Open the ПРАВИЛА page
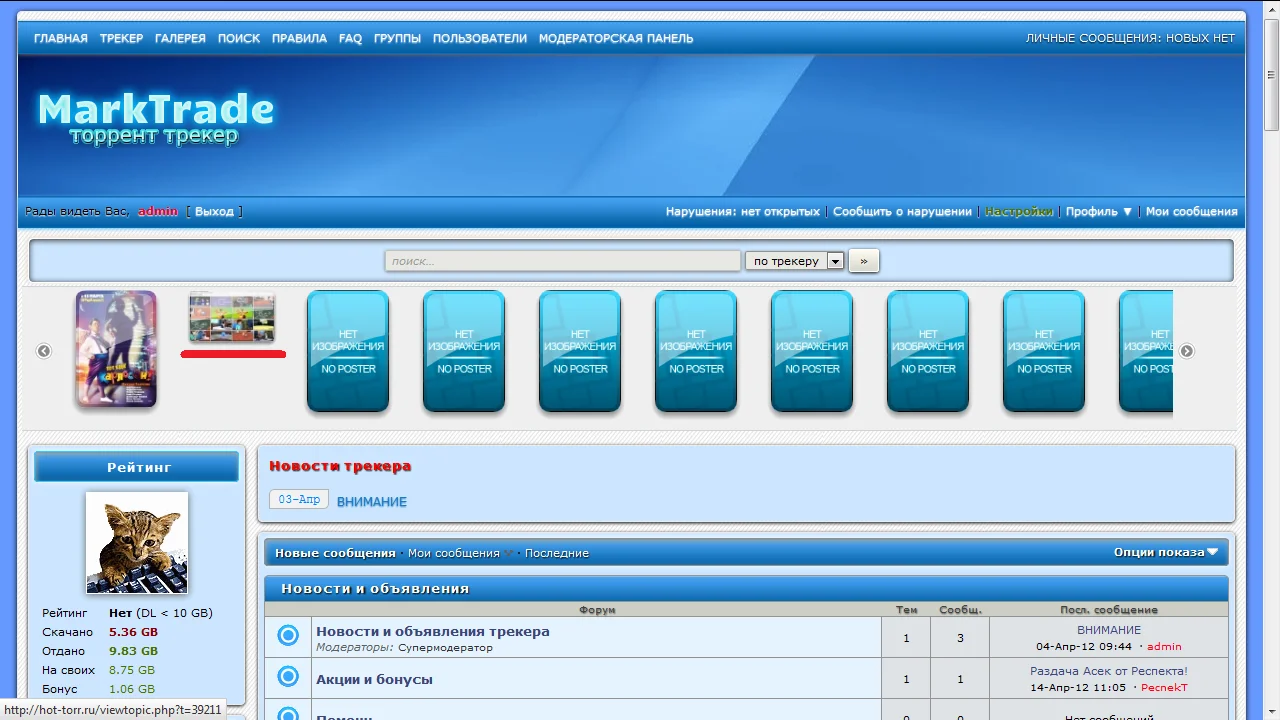Image resolution: width=1280 pixels, height=720 pixels. click(x=299, y=38)
